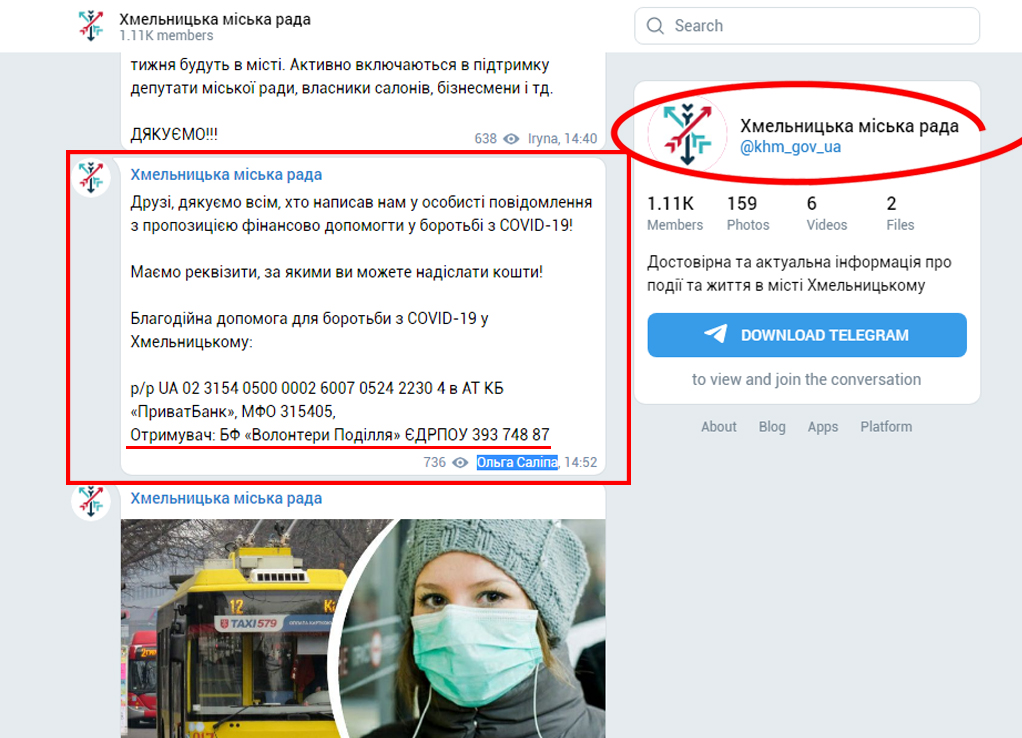Viewport: 1022px width, 738px height.
Task: Click the DOWNLOAD TELEGRAM button
Action: pos(807,335)
